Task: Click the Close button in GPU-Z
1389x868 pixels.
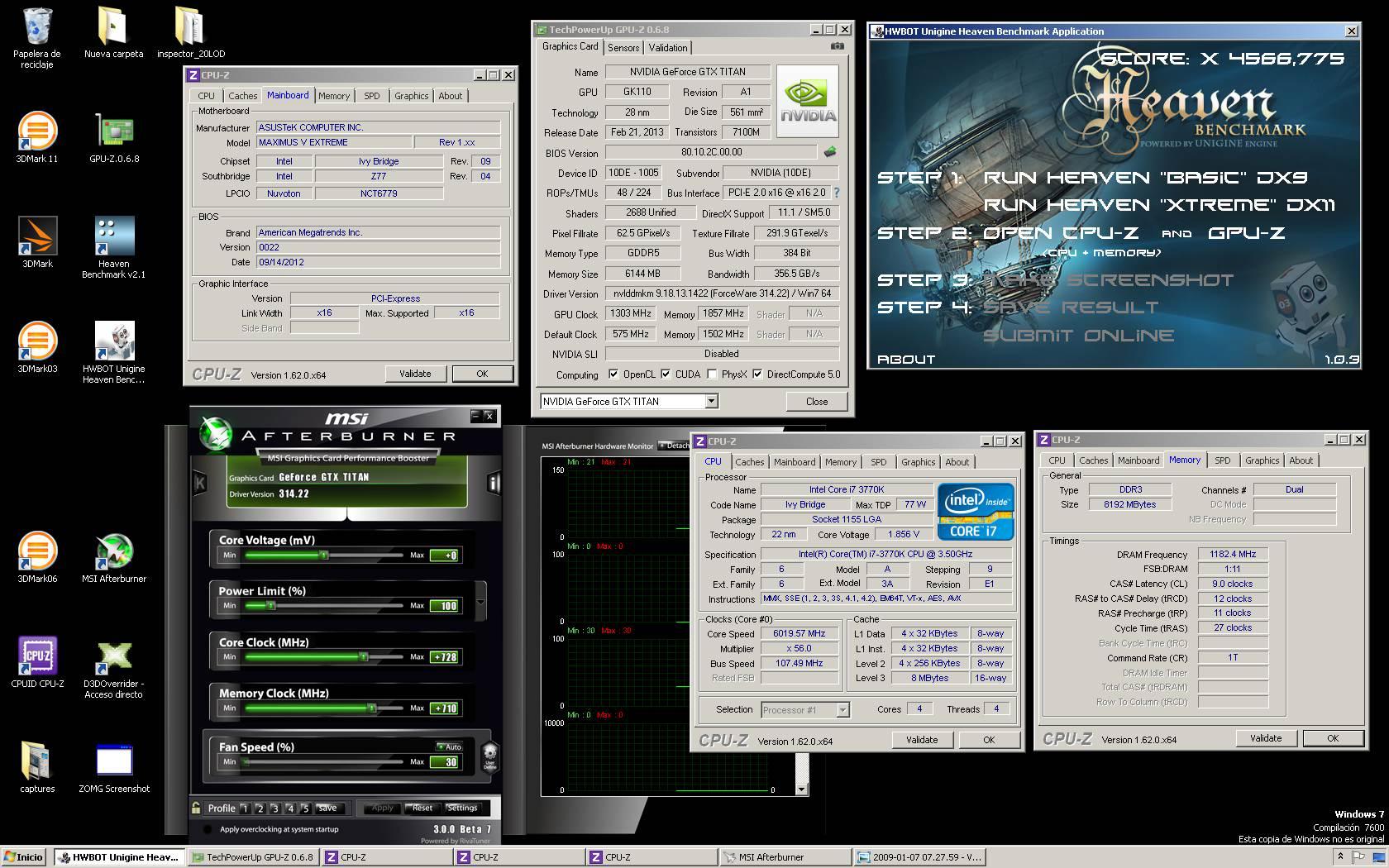Action: click(817, 401)
